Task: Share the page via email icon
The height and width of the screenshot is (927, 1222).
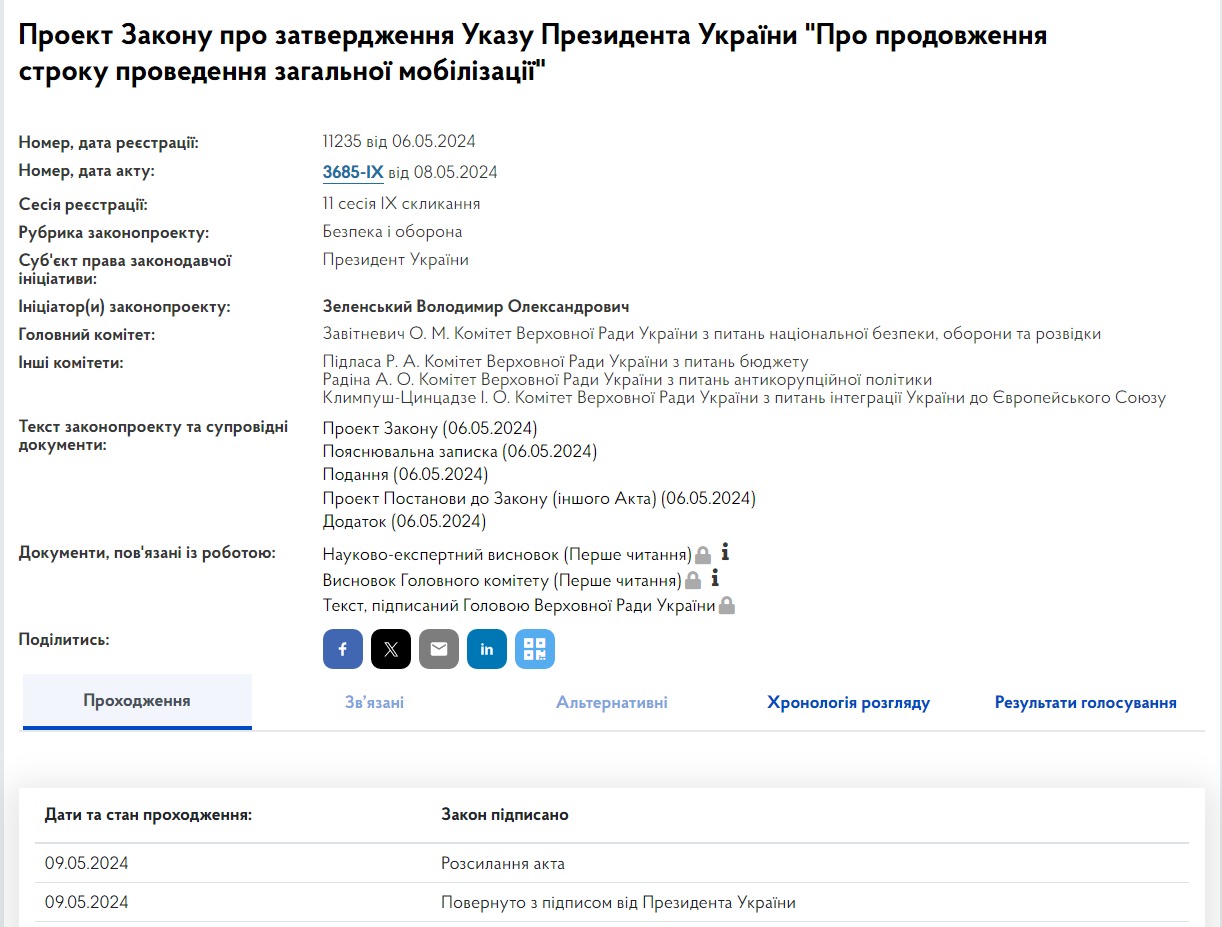Action: (438, 649)
